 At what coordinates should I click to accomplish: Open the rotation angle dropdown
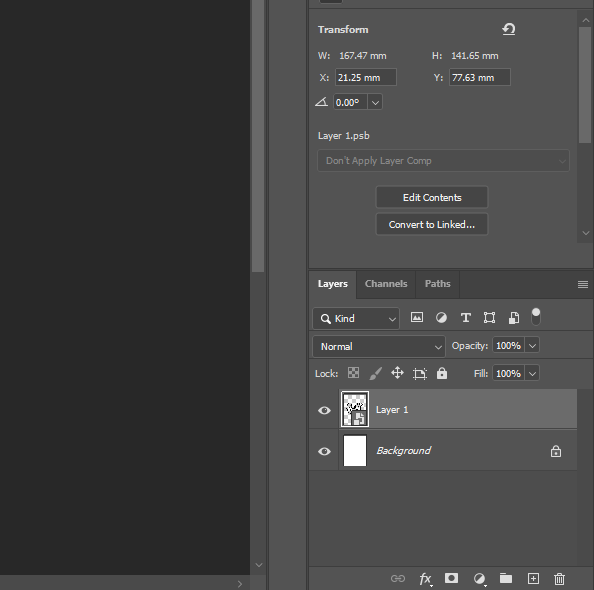click(375, 102)
